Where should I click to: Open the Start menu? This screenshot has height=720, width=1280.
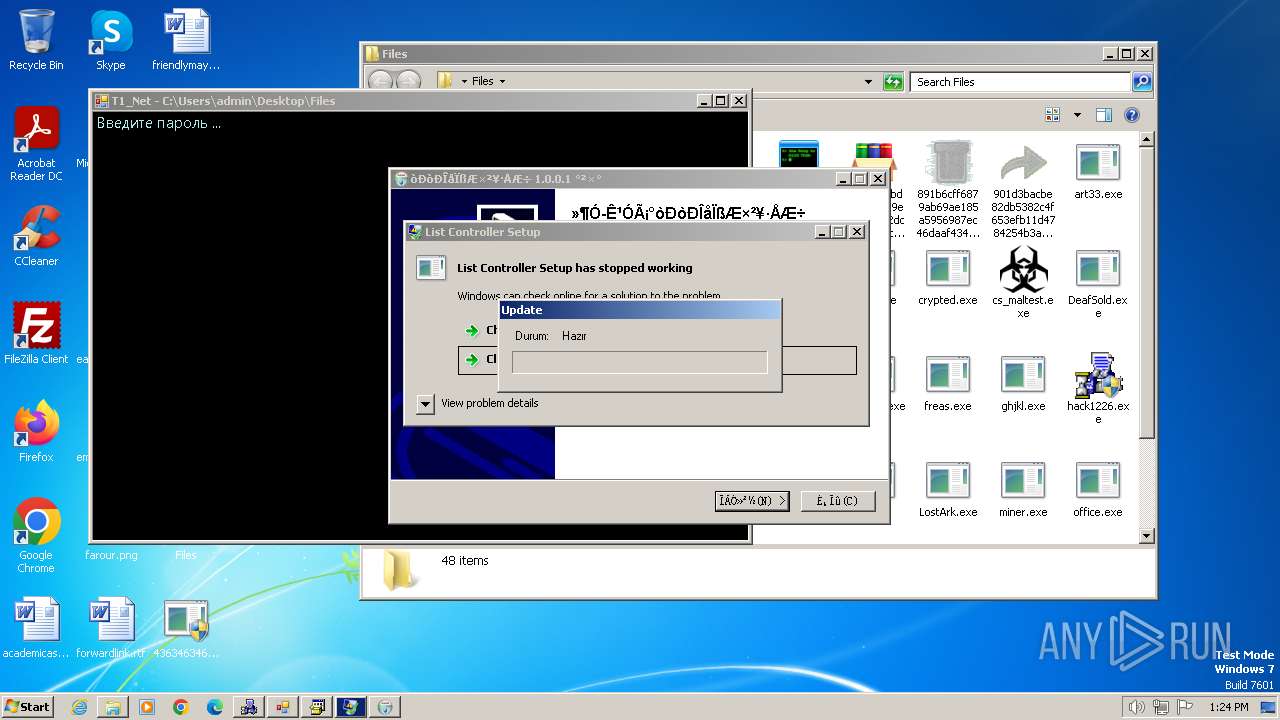tap(28, 706)
